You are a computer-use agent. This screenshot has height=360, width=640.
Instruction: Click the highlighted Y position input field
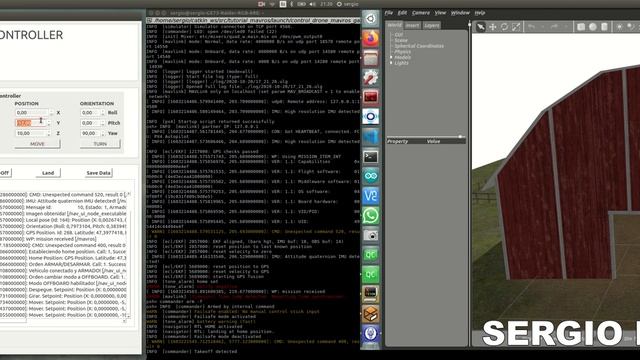[31, 123]
